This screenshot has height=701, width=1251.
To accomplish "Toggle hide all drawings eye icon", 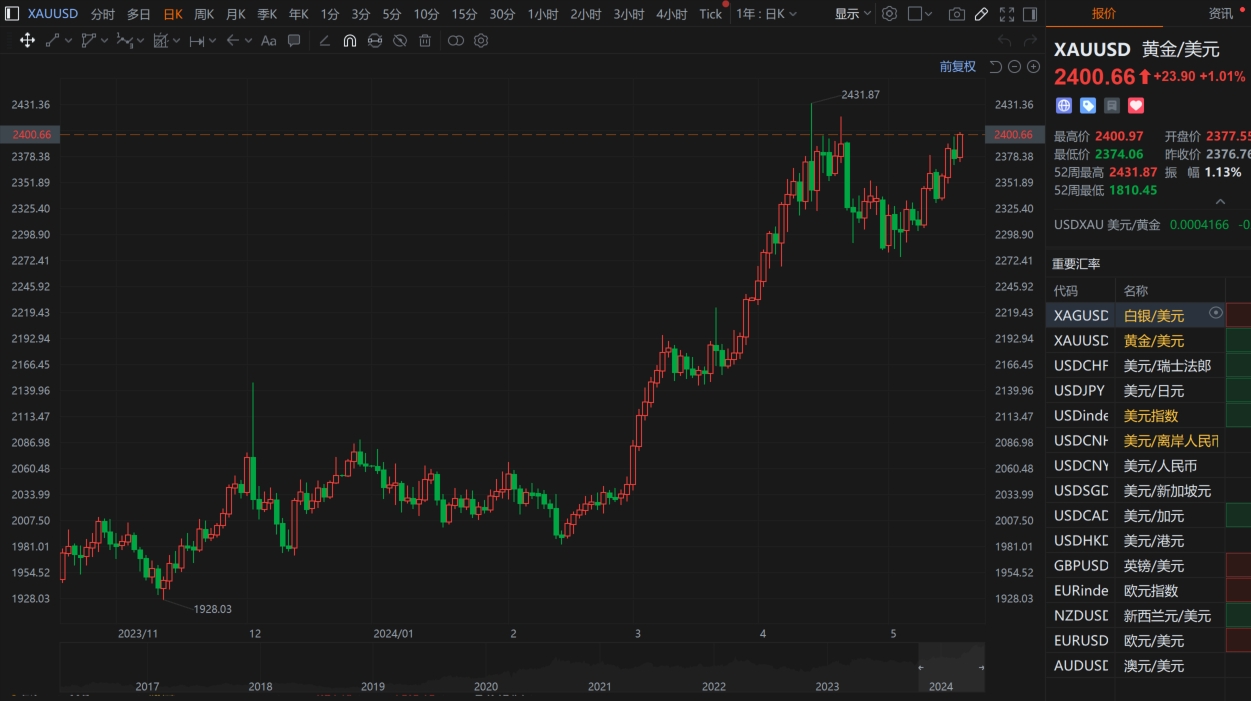I will click(x=400, y=40).
